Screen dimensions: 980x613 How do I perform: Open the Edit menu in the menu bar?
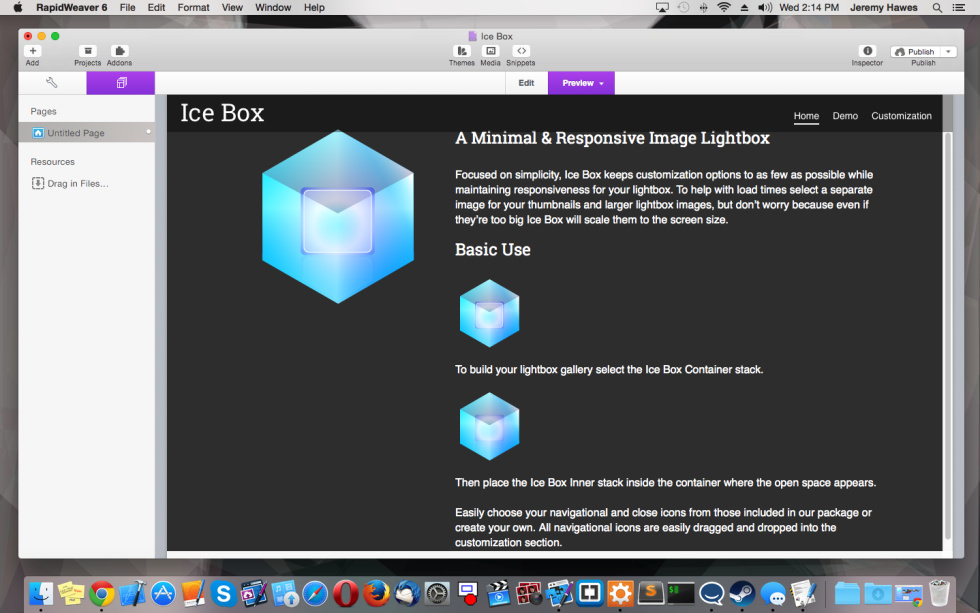coord(156,7)
